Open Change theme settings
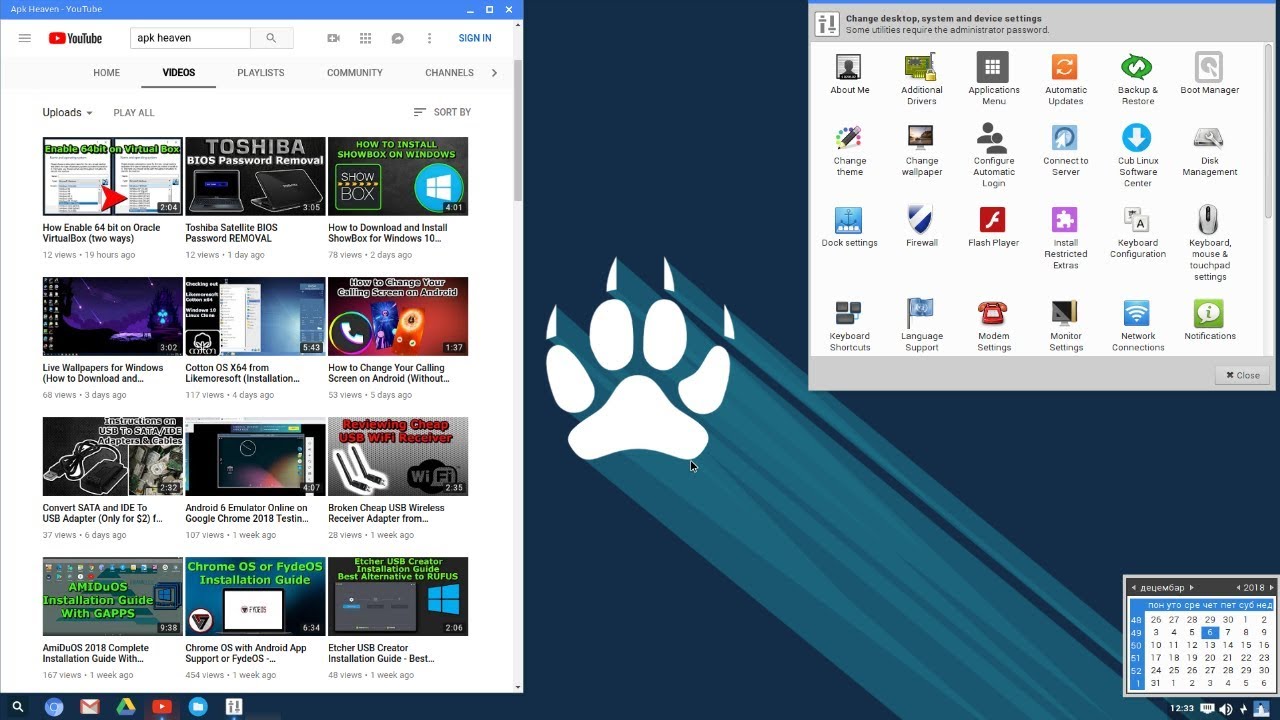The image size is (1280, 720). click(849, 150)
